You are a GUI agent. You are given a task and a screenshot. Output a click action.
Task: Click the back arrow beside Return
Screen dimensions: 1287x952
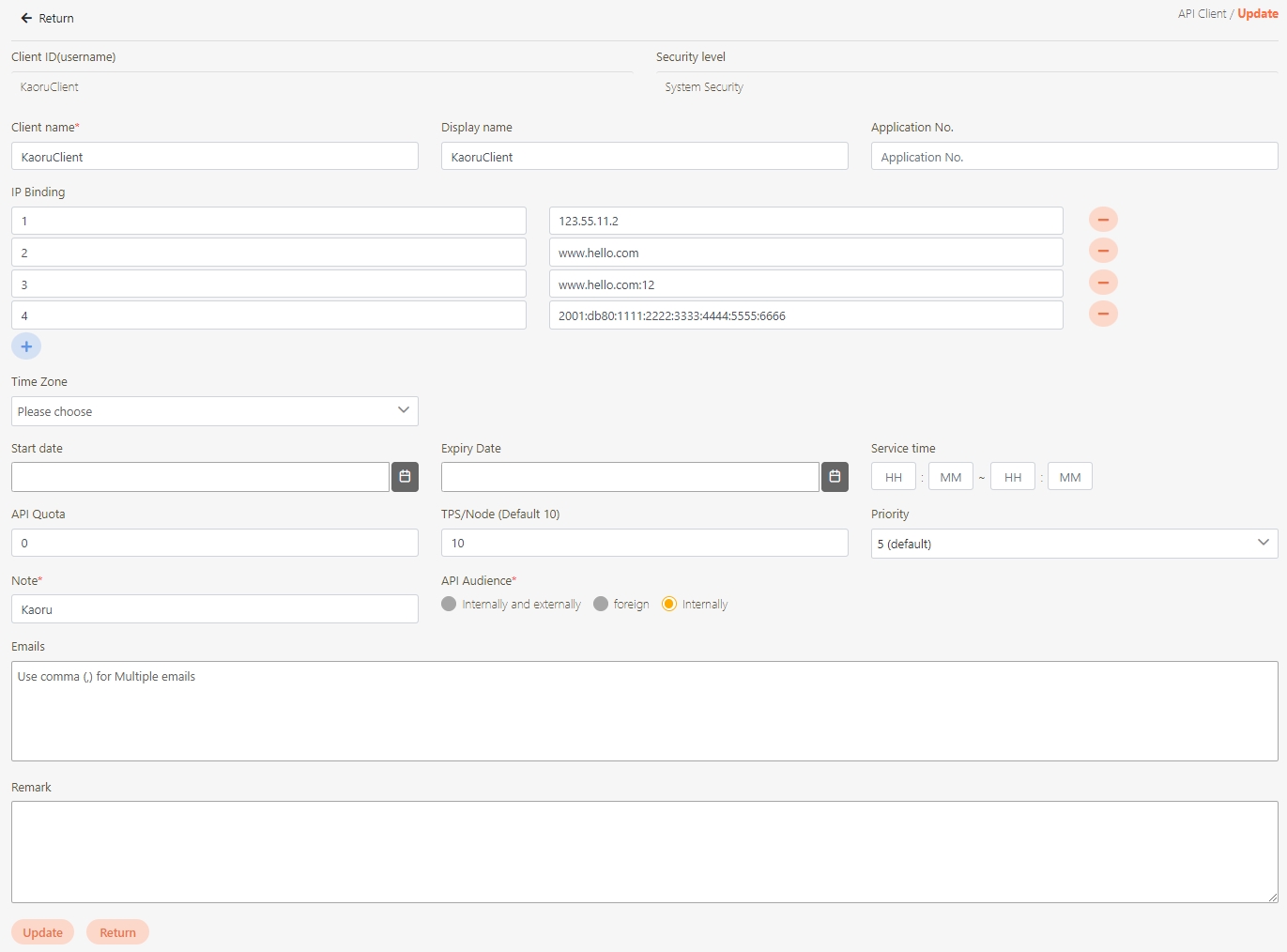26,18
